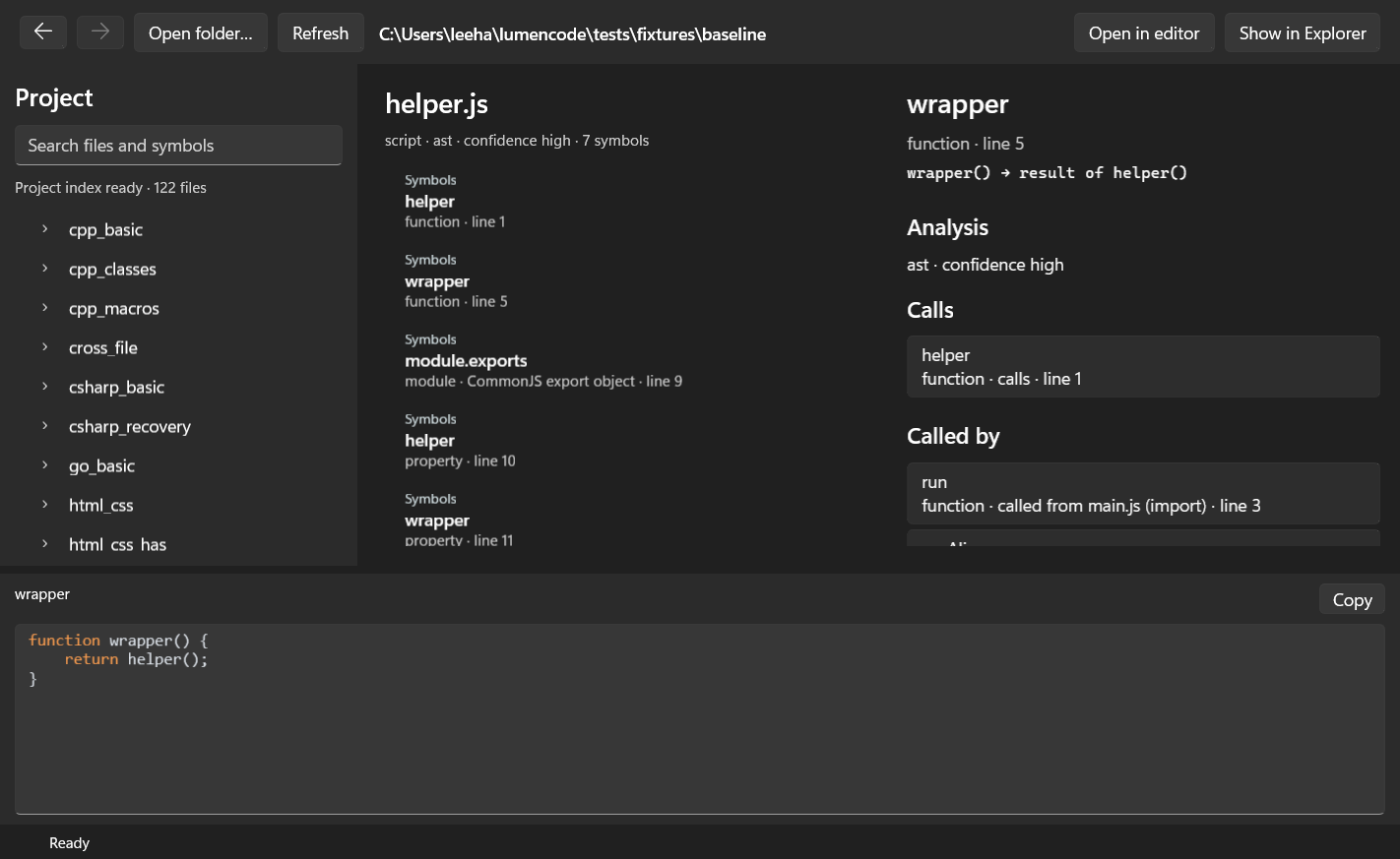Viewport: 1400px width, 859px height.
Task: Select the cross_file tree item
Action: 178,347
